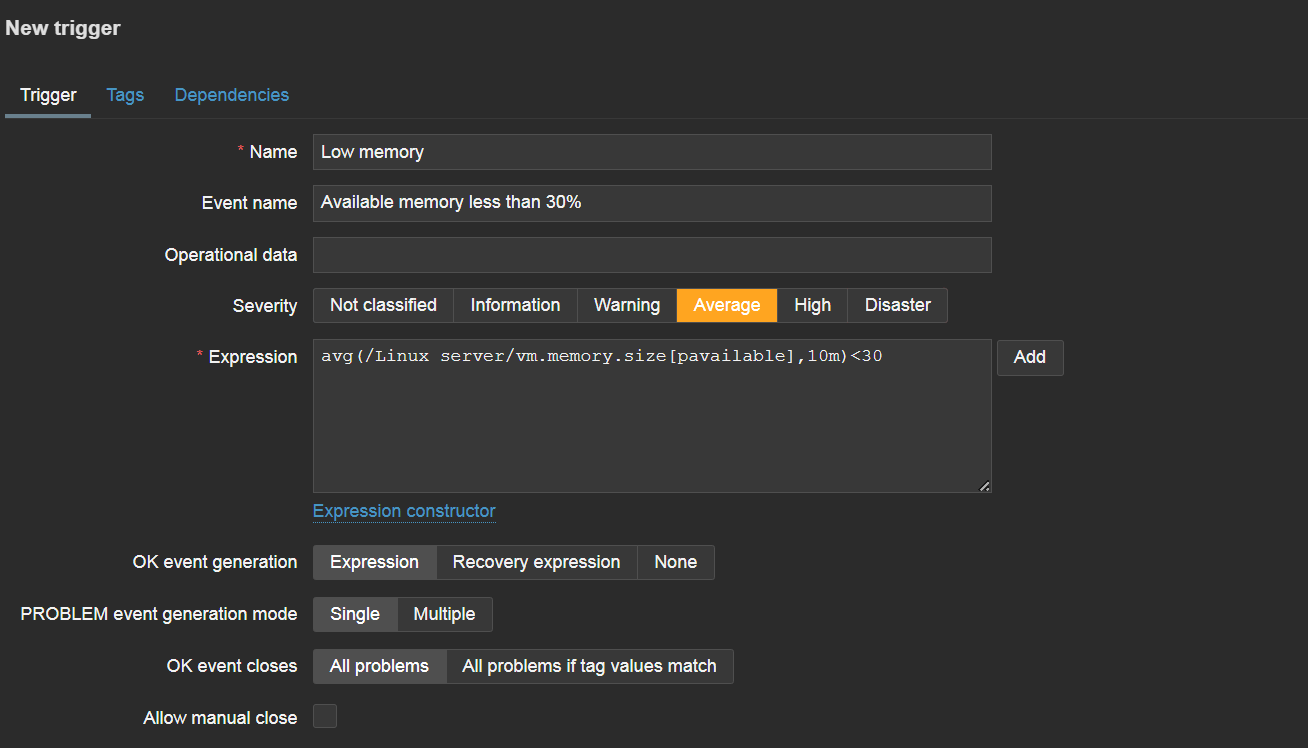Image resolution: width=1308 pixels, height=748 pixels.
Task: Set severity to Warning
Action: 627,306
